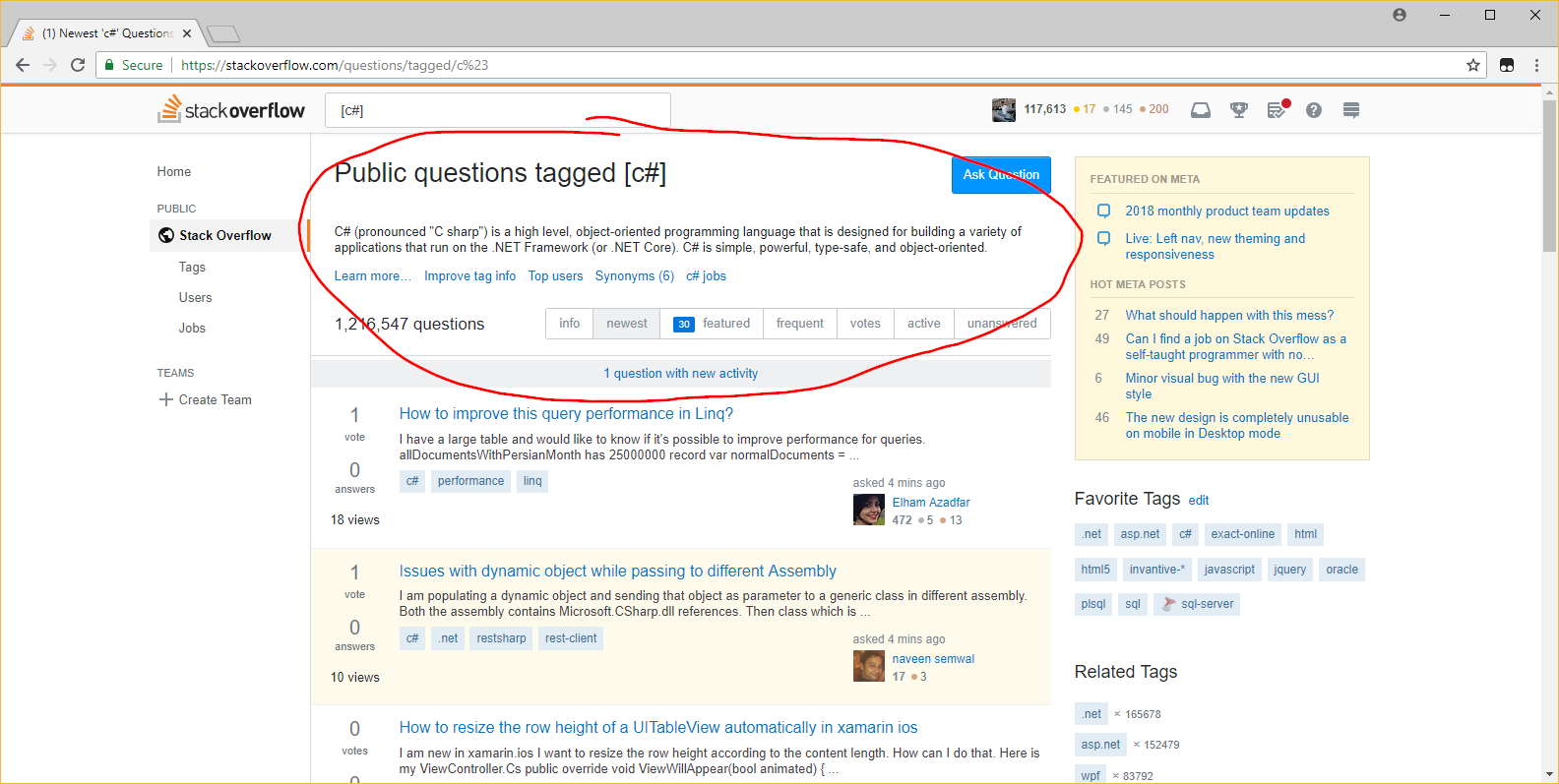
Task: Click naveen semwal's avatar
Action: pos(869,667)
